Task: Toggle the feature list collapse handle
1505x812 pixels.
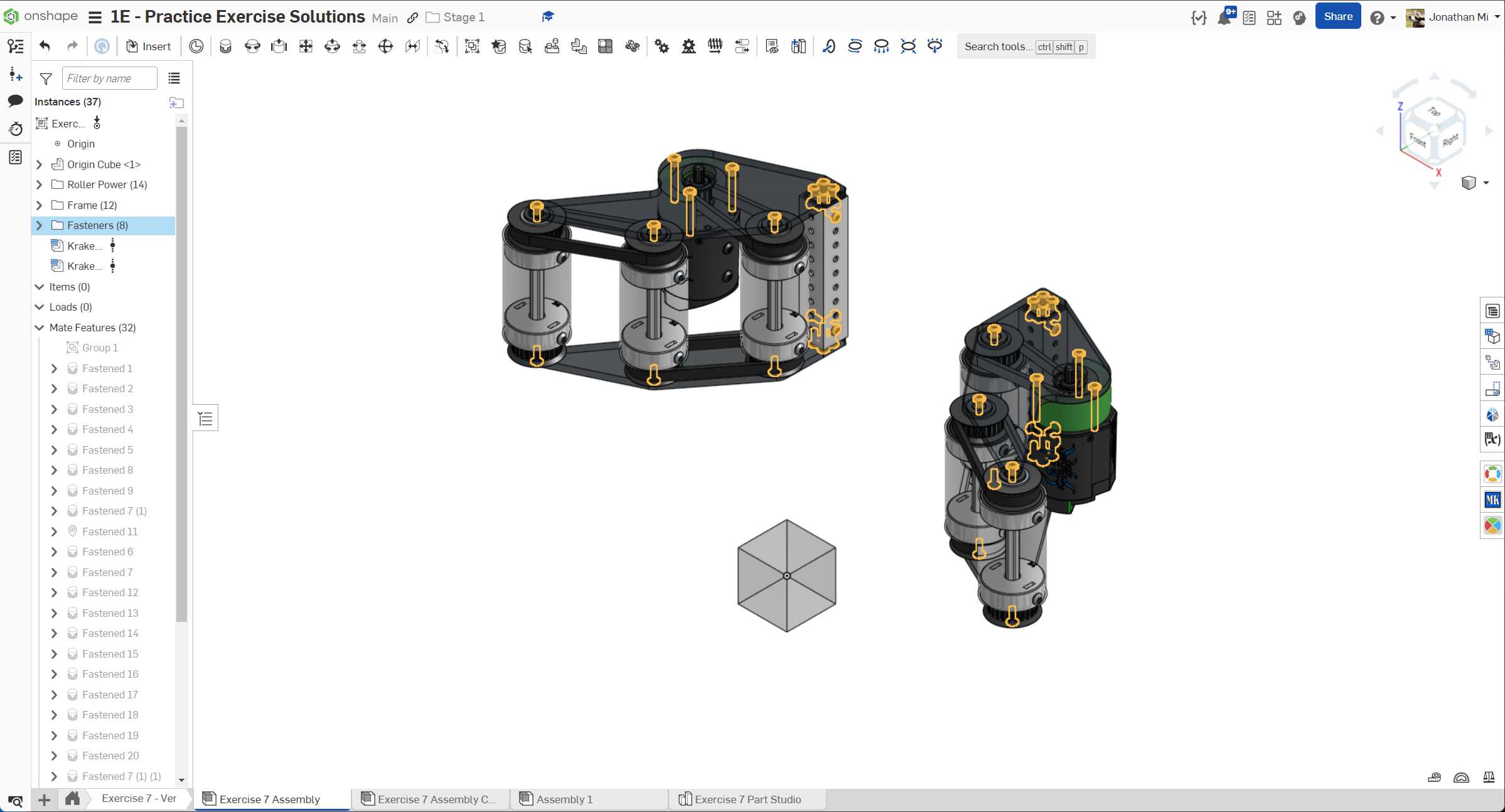Action: [x=205, y=419]
